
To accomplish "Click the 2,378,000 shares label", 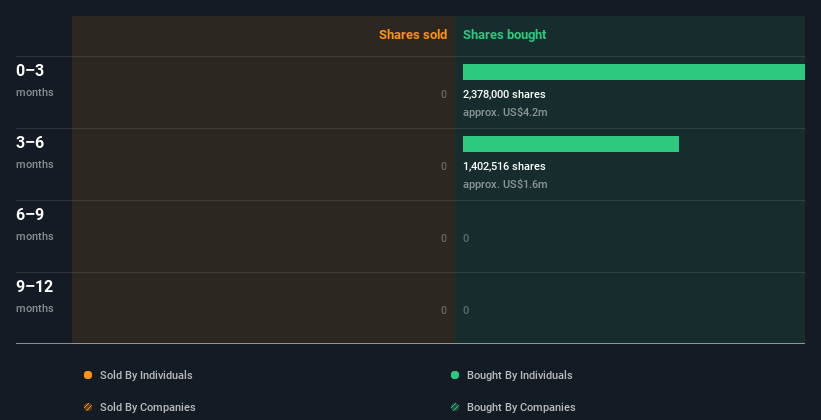I will [x=504, y=94].
